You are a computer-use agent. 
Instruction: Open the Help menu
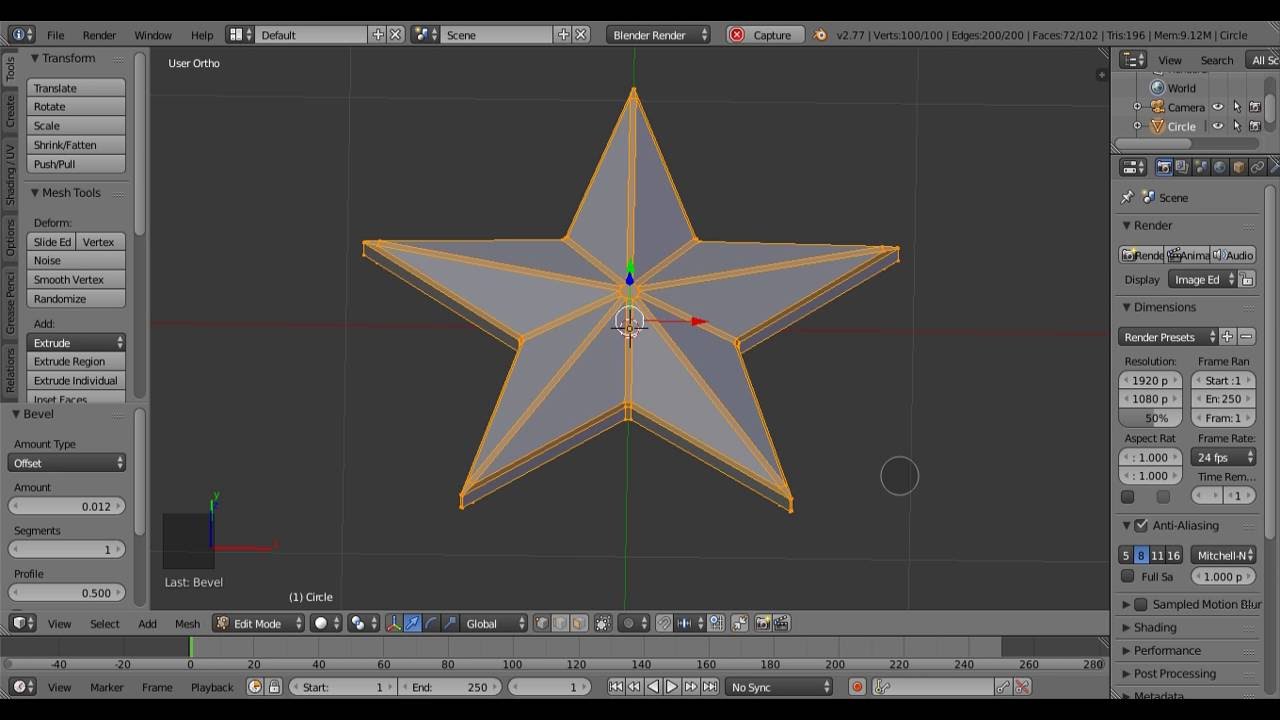click(x=201, y=34)
